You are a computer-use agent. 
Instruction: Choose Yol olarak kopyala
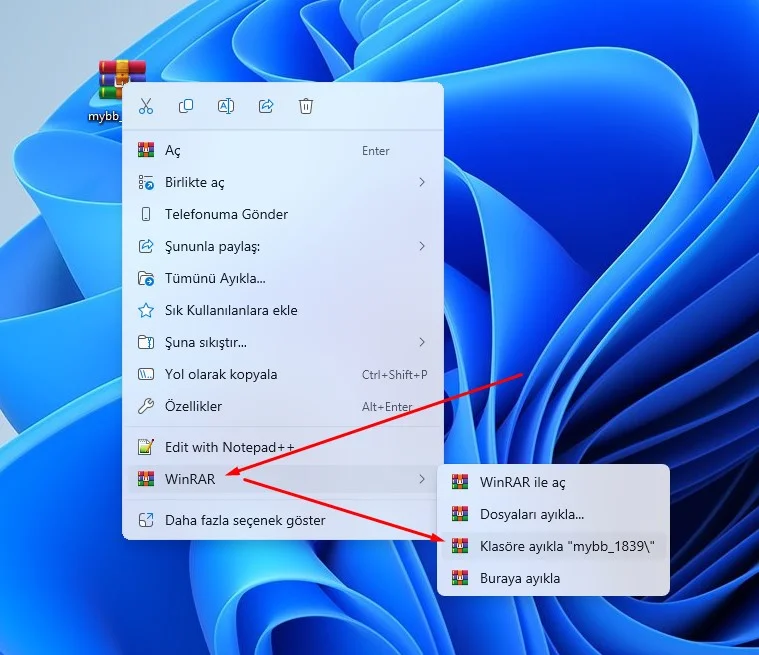283,374
